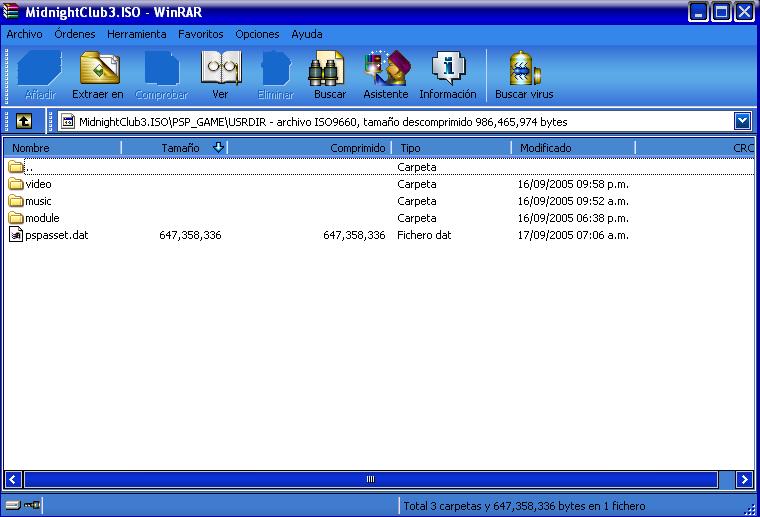The width and height of the screenshot is (760, 517).
Task: Run the Buscar virus scan
Action: (x=524, y=75)
